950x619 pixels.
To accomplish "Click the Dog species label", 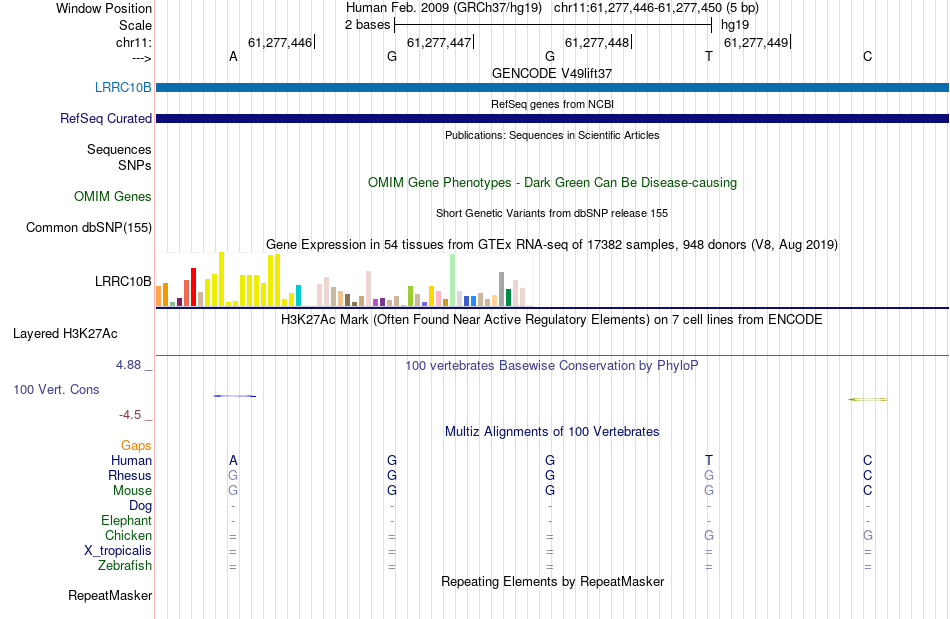I will 140,505.
